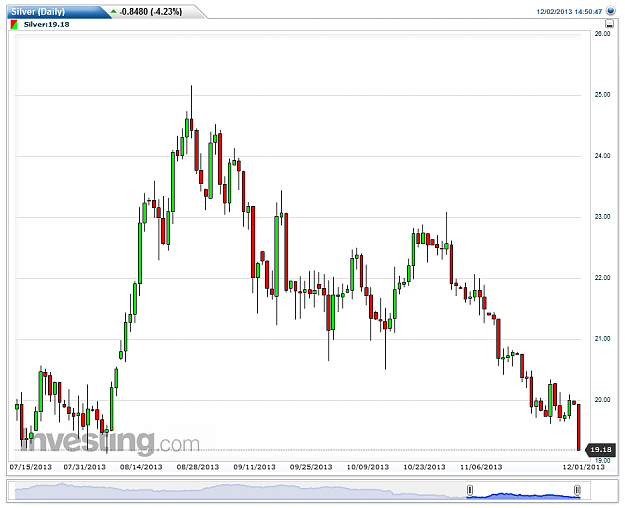625x508 pixels.
Task: Click the 11/06/2013 date axis label
Action: [481, 467]
